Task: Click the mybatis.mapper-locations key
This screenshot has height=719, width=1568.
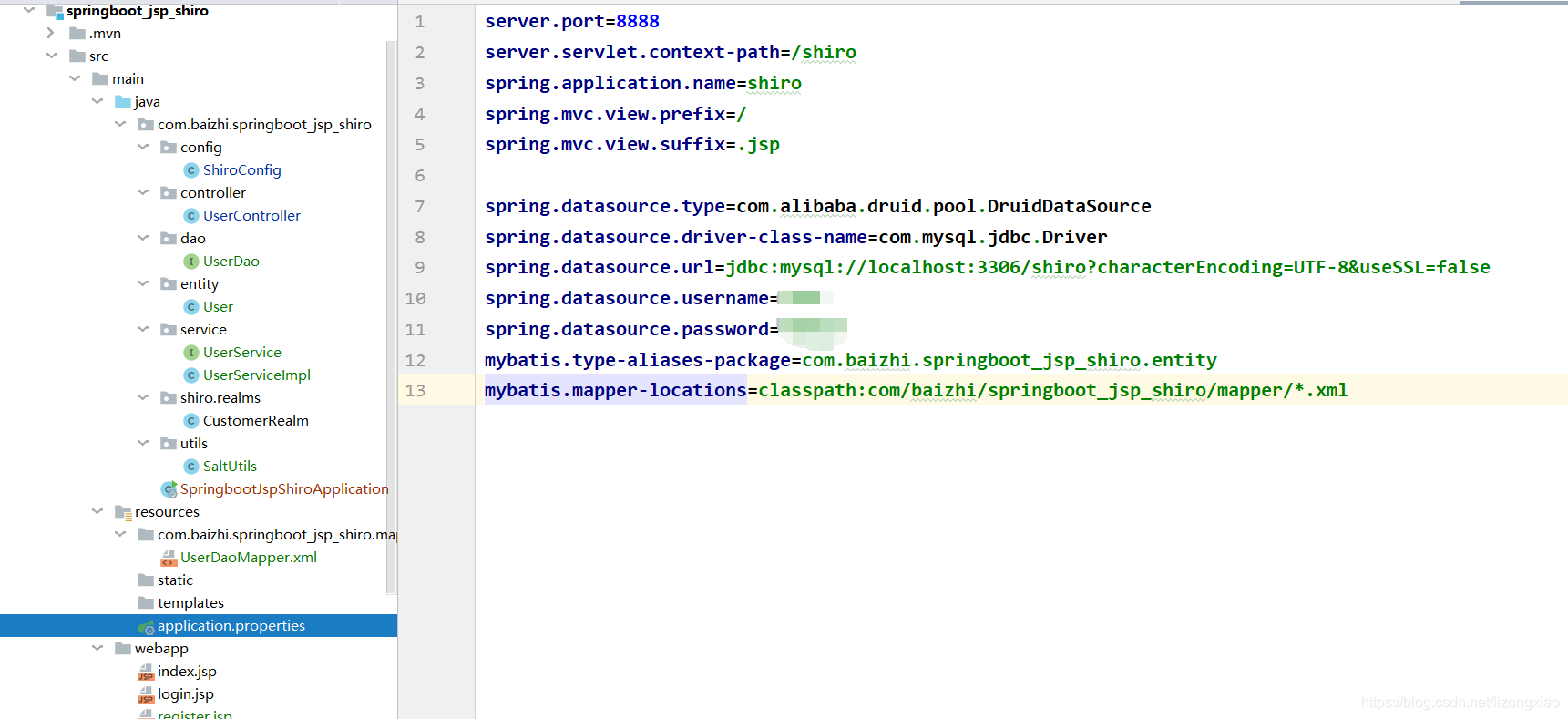Action: pos(616,390)
